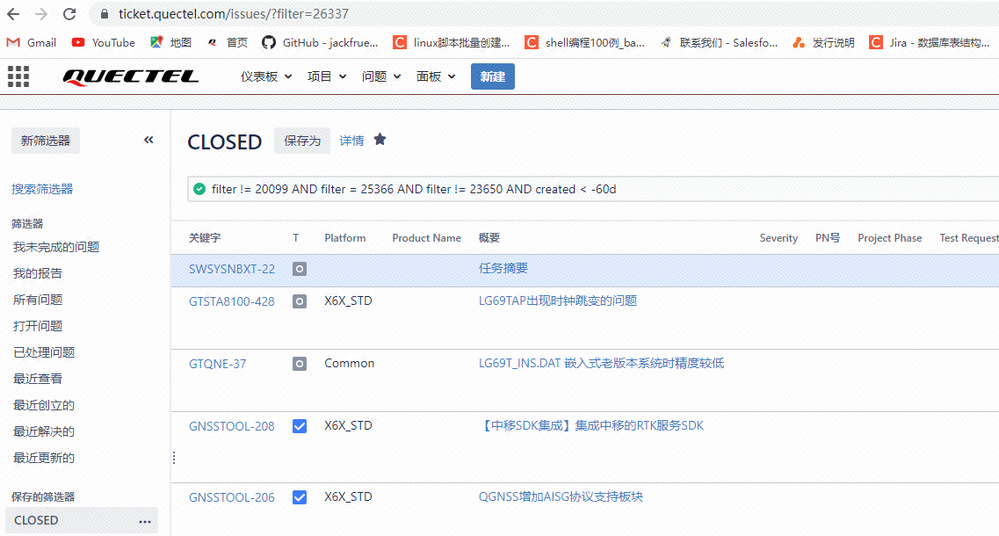Reload the page with refresh icon
999x536 pixels.
click(x=69, y=14)
